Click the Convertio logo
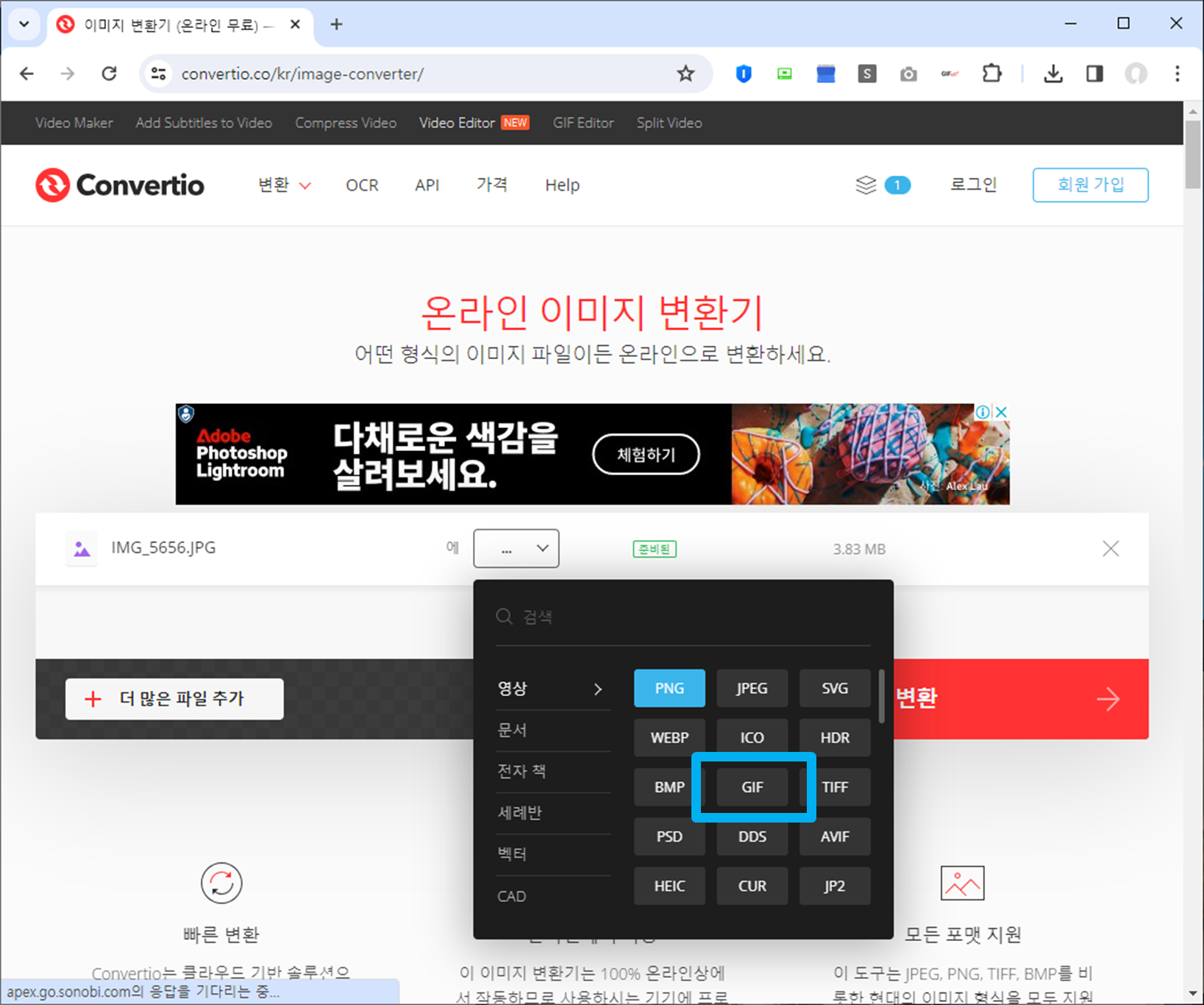 pos(120,185)
